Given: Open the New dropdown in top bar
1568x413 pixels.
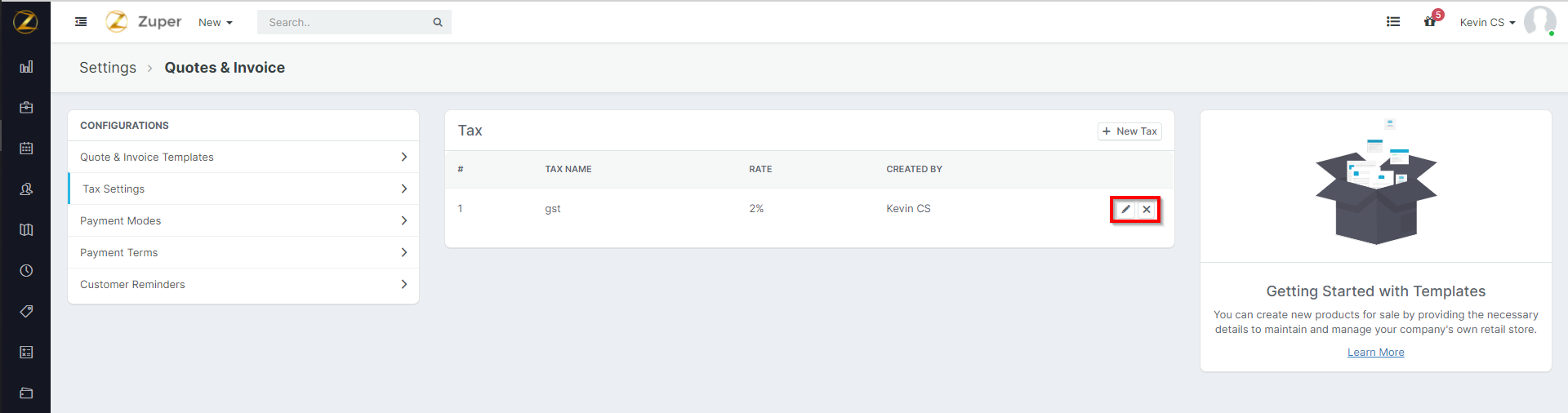Looking at the screenshot, I should pyautogui.click(x=215, y=23).
